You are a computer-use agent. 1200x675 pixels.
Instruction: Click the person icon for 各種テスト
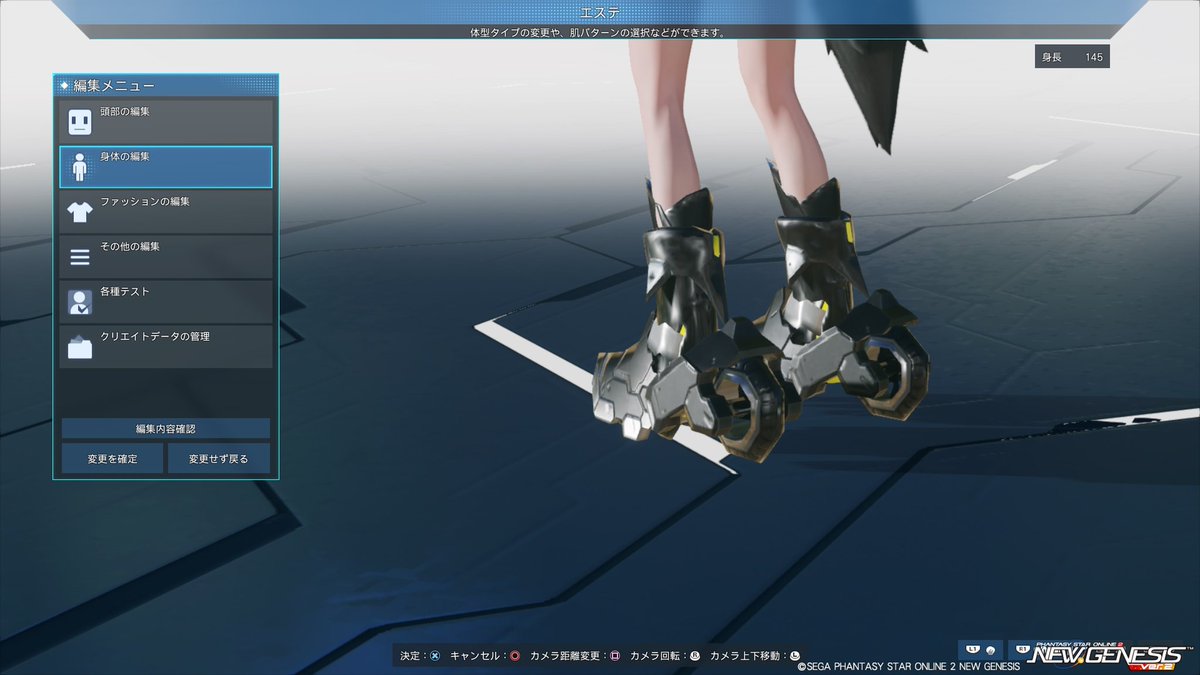click(80, 302)
